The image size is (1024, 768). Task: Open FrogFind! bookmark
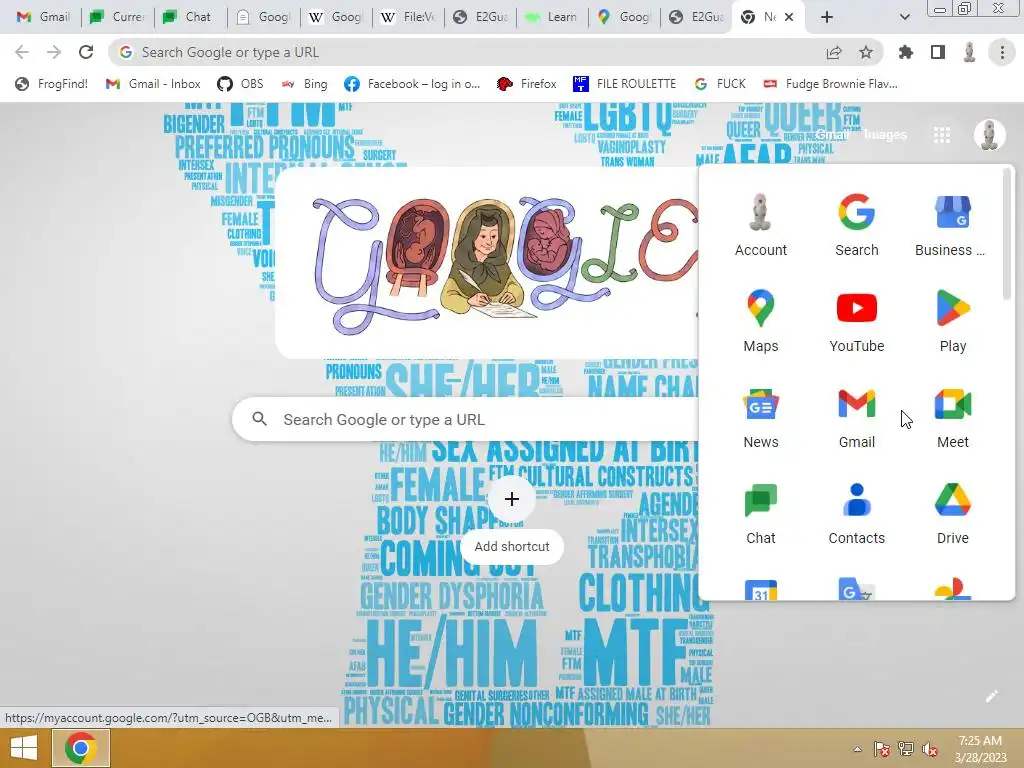coord(52,84)
